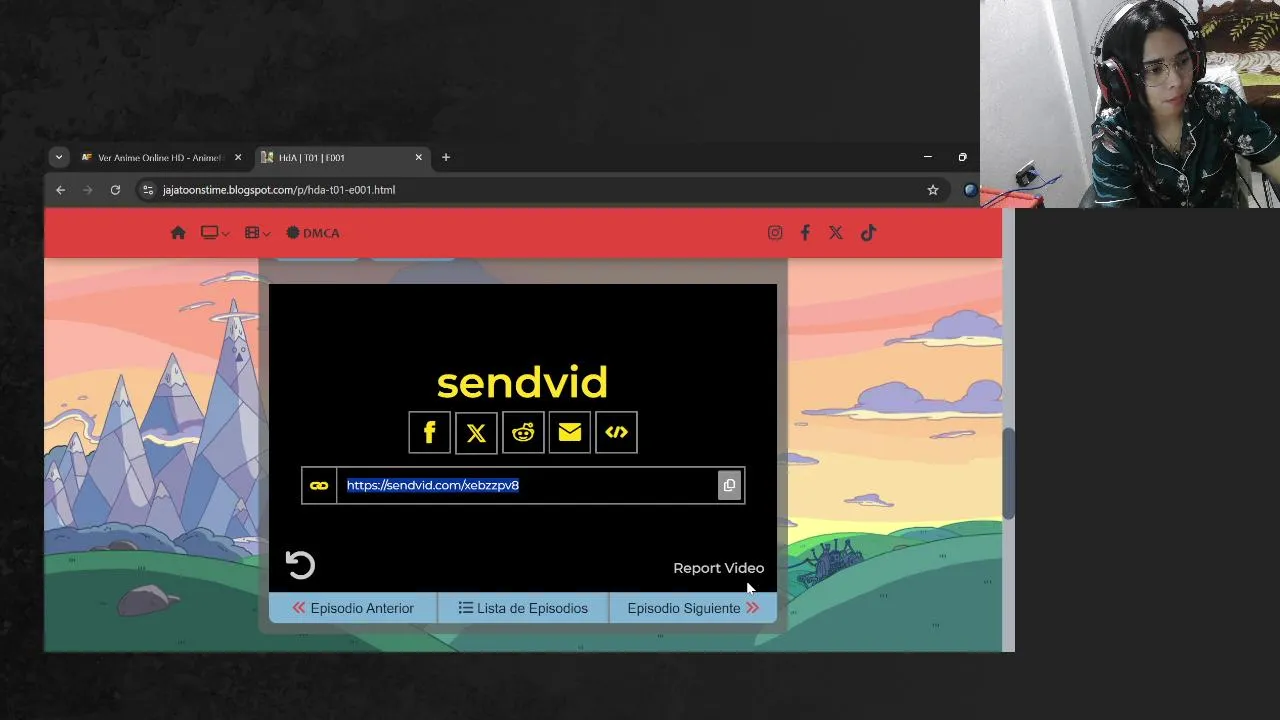This screenshot has height=720, width=1280.
Task: Bookmark this page with star icon
Action: click(x=933, y=190)
